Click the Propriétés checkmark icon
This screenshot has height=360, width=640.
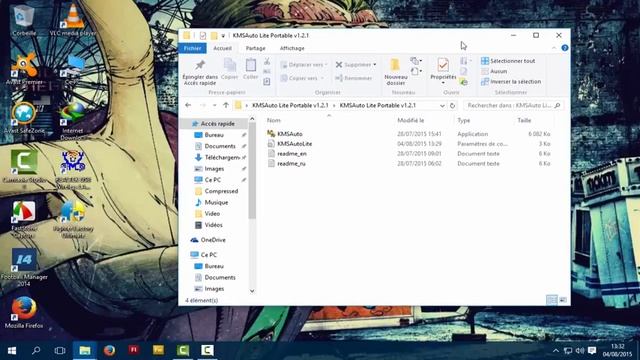[443, 64]
